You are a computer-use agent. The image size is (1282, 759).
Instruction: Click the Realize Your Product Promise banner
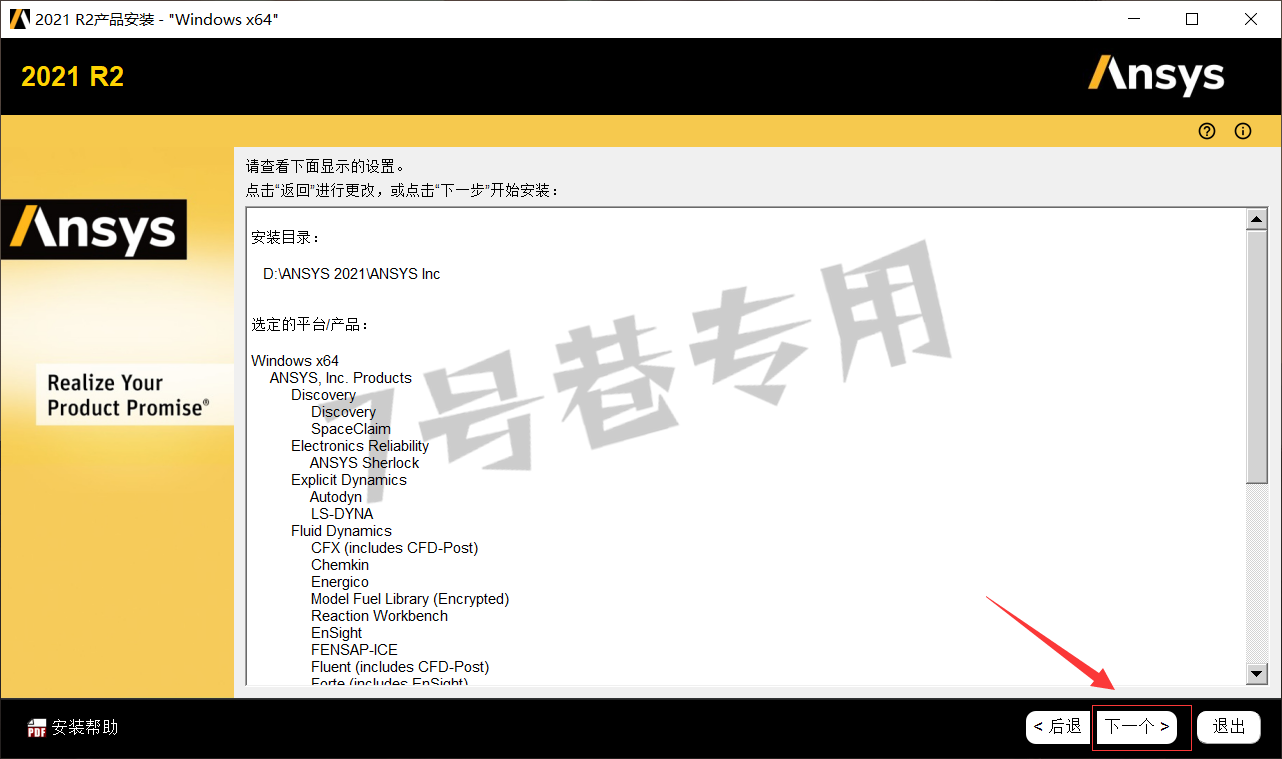click(134, 395)
